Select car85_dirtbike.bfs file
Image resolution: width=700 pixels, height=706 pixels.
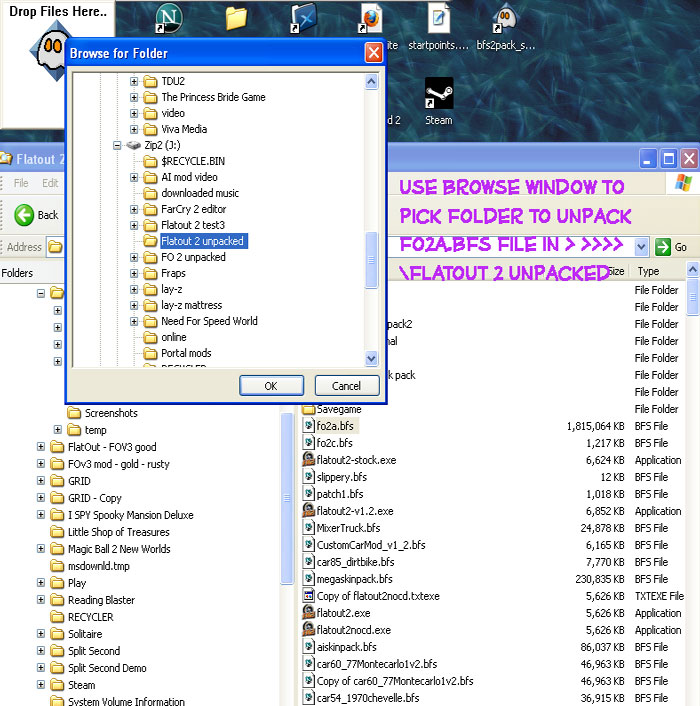click(x=355, y=562)
